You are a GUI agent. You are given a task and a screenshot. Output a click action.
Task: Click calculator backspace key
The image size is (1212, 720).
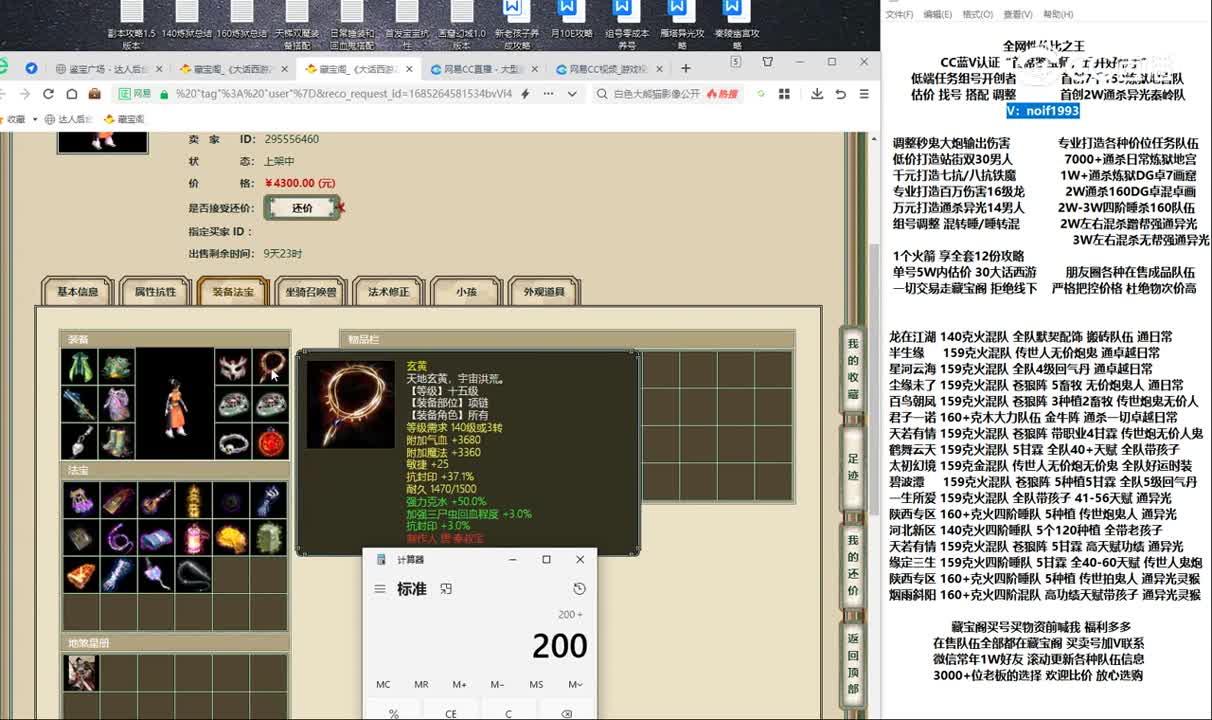(567, 713)
